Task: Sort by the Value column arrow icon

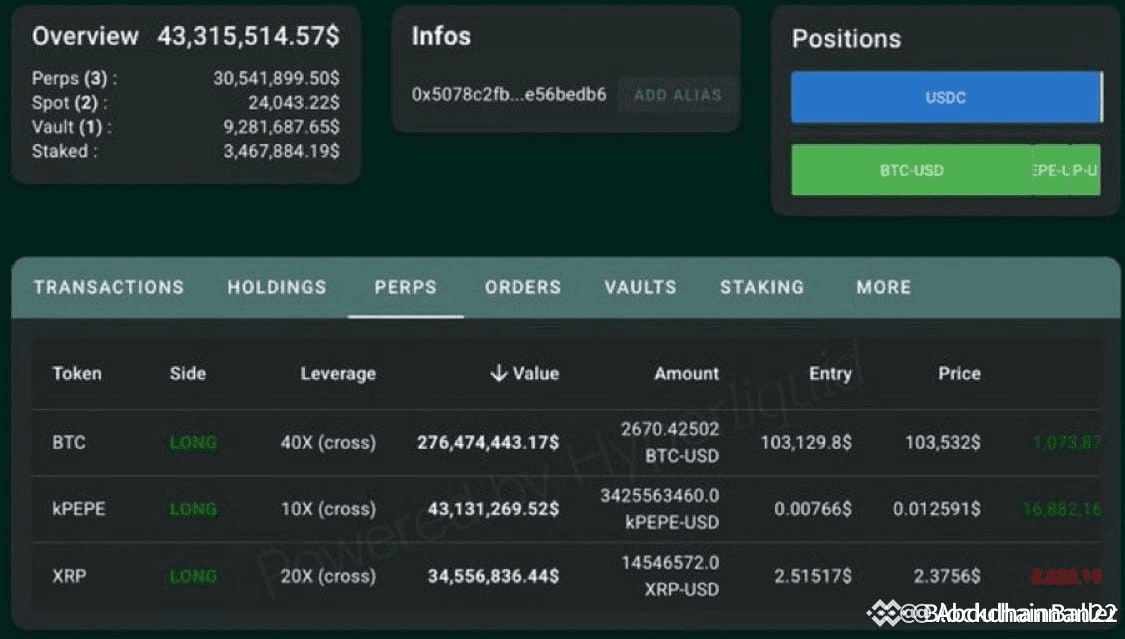Action: 499,373
